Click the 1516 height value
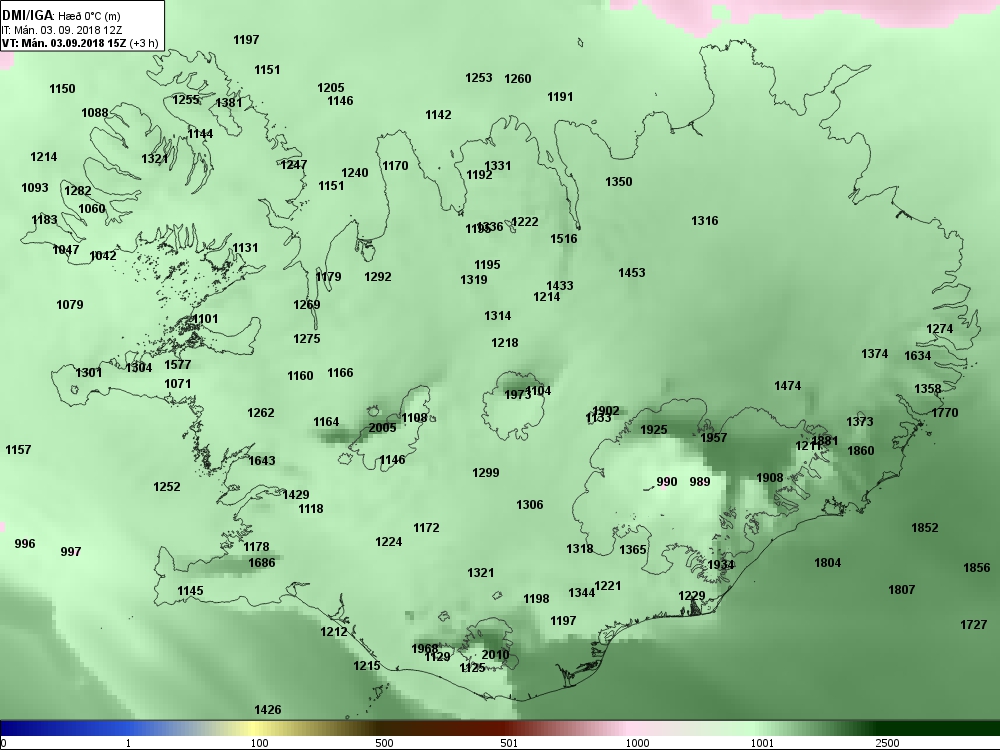1000x750 pixels. pos(564,239)
